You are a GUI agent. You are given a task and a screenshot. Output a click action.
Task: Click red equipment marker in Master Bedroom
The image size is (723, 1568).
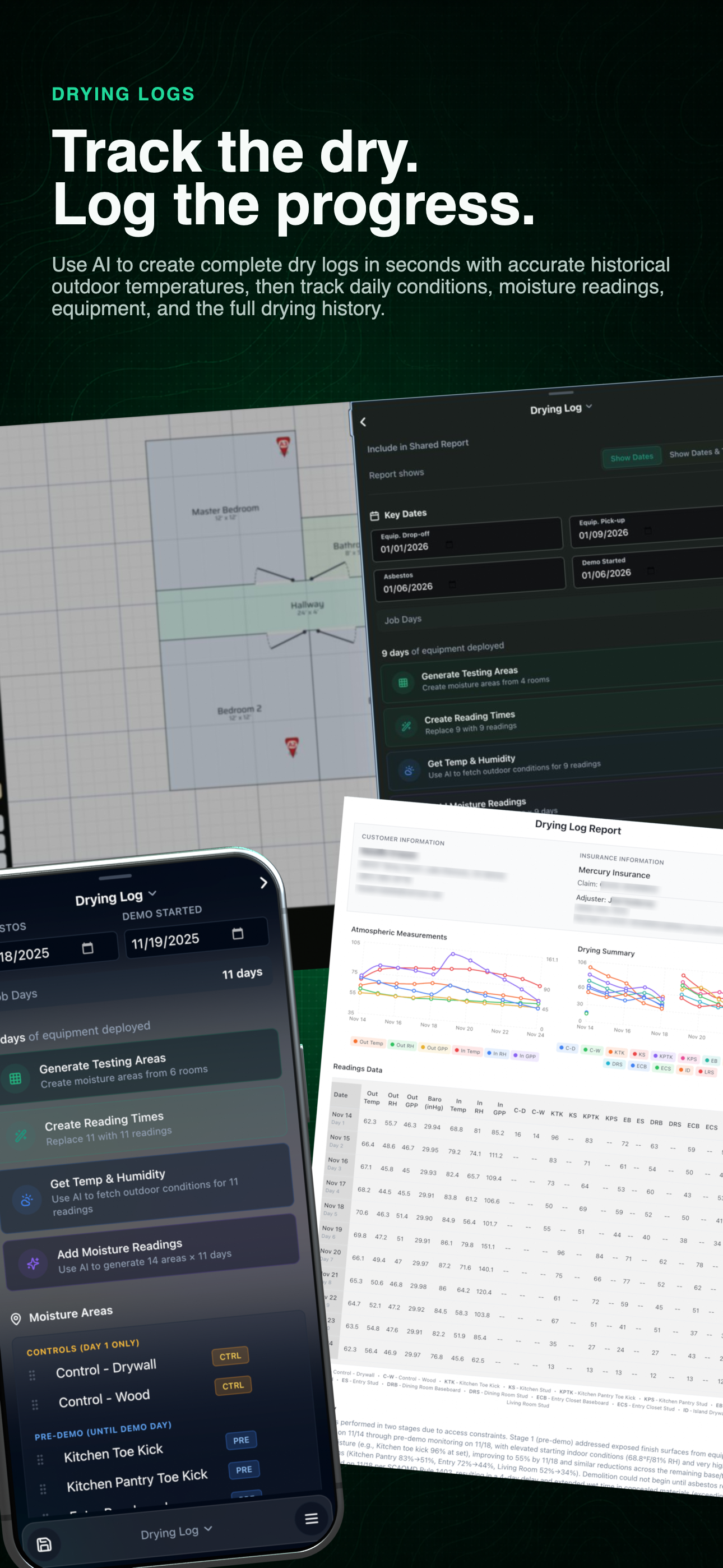pos(283,446)
